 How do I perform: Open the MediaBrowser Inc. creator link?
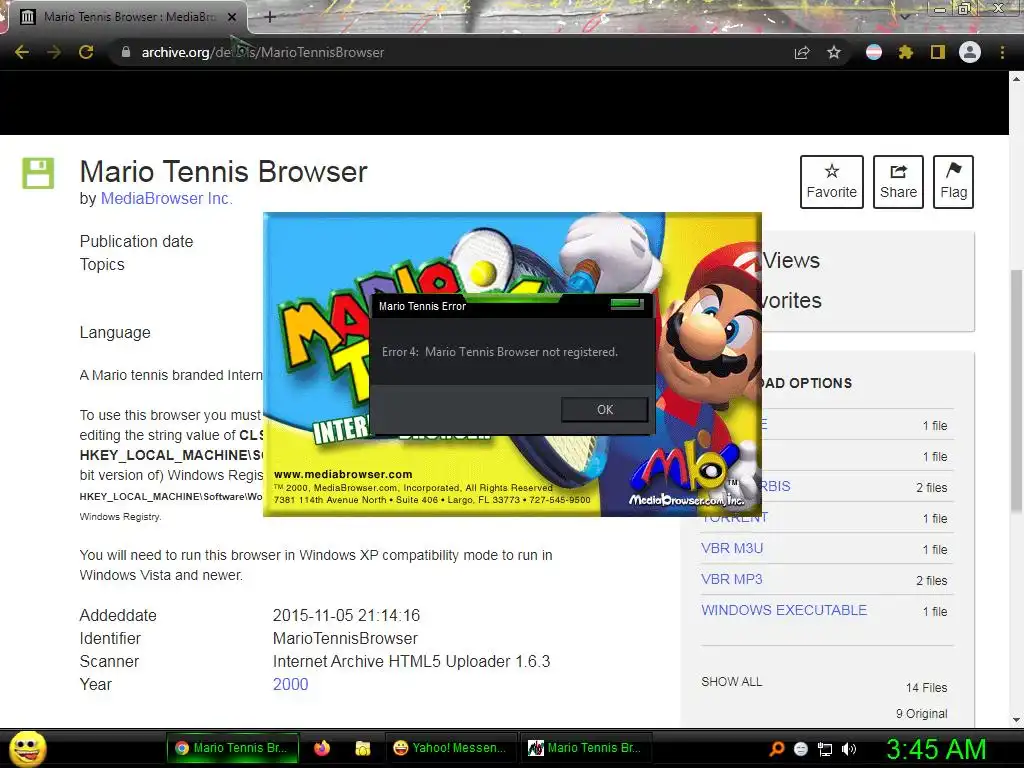(167, 199)
